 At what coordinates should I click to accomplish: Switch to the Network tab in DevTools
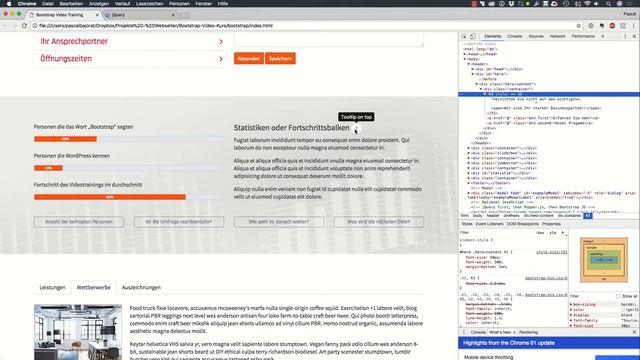pyautogui.click(x=558, y=36)
